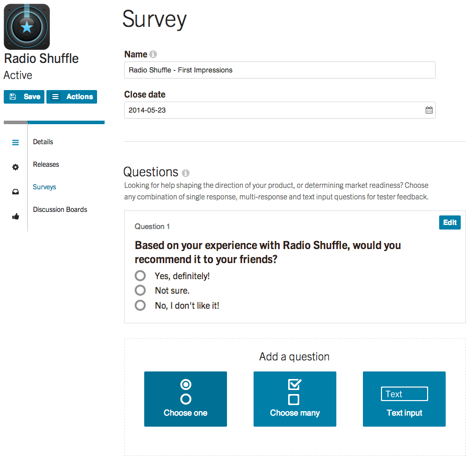Click the Radio Shuffle app icon
Image resolution: width=468 pixels, height=458 pixels.
pyautogui.click(x=27, y=27)
